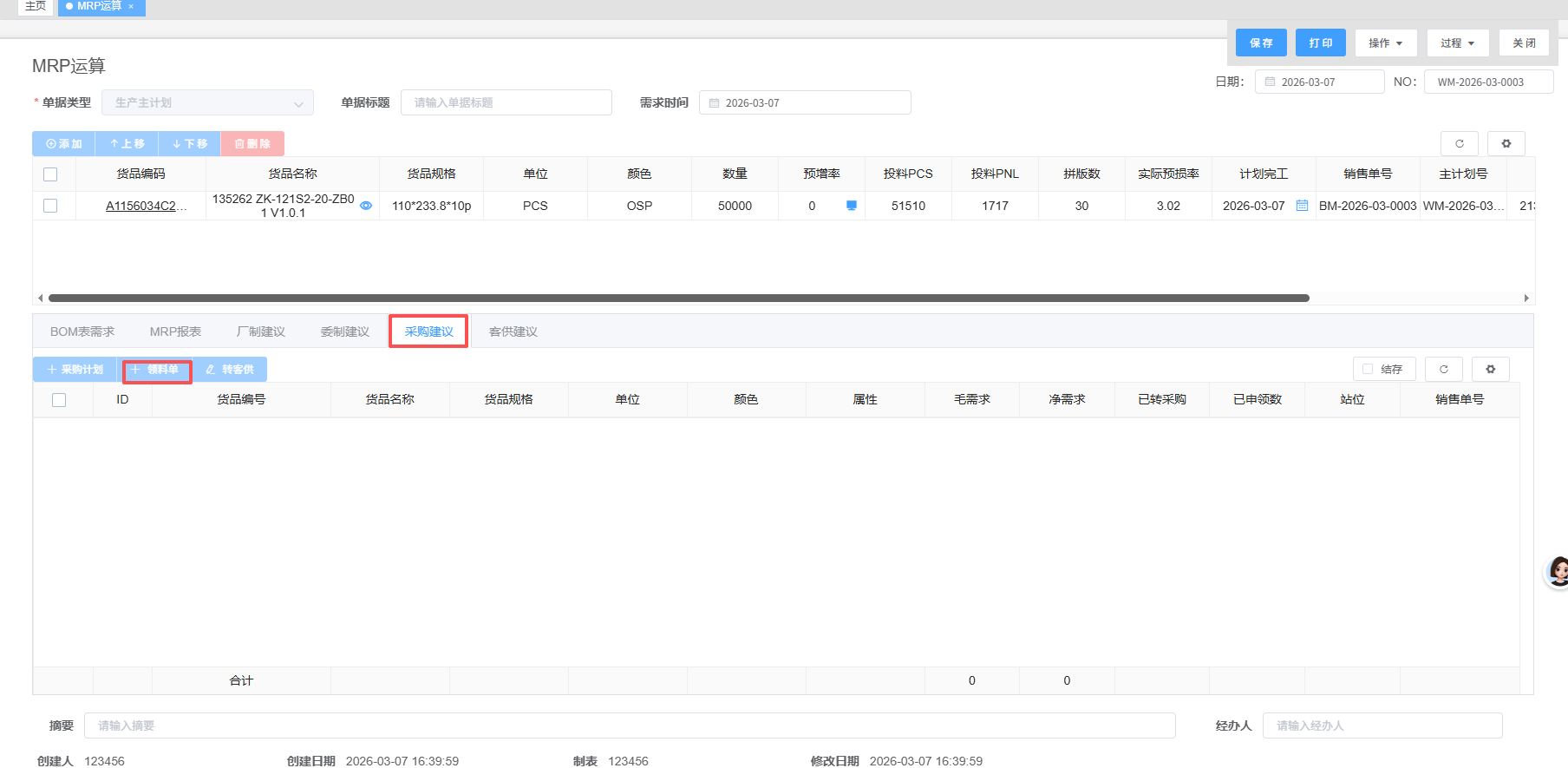1568x768 pixels.
Task: Click the eye icon beside the product name
Action: (x=366, y=206)
